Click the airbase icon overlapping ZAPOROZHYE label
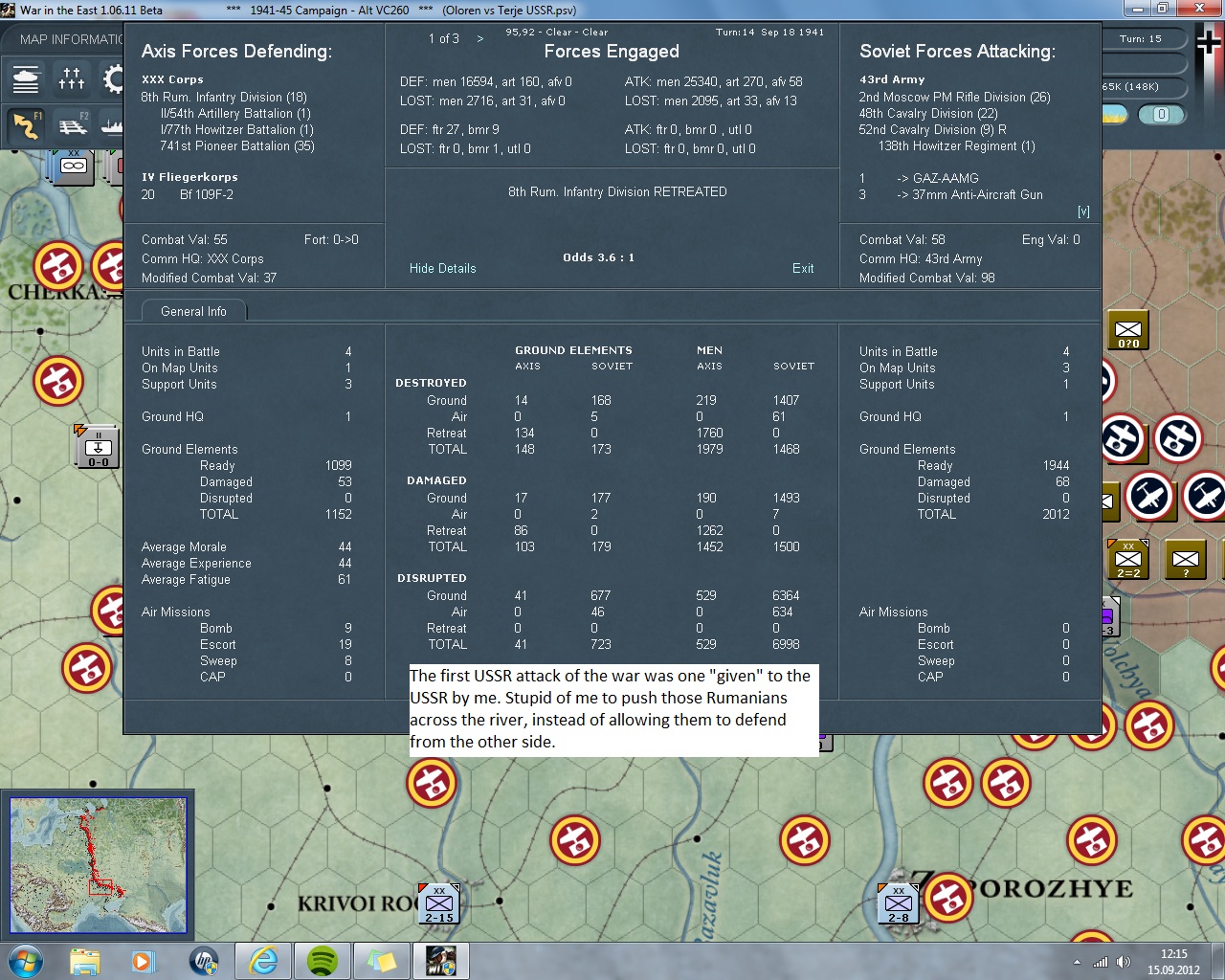The width and height of the screenshot is (1225, 980). (948, 897)
